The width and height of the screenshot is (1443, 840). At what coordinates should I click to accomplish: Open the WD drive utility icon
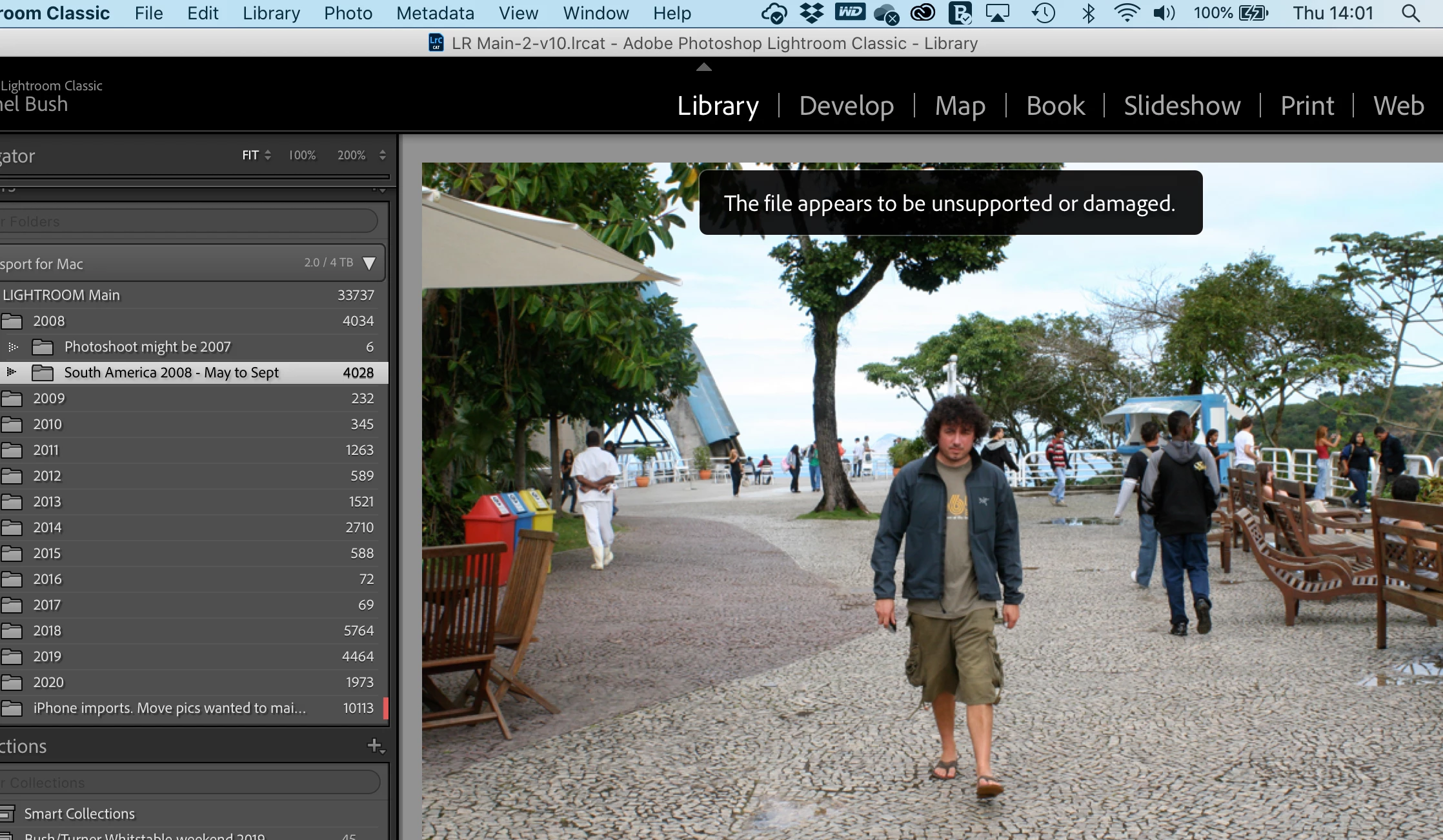(x=849, y=13)
